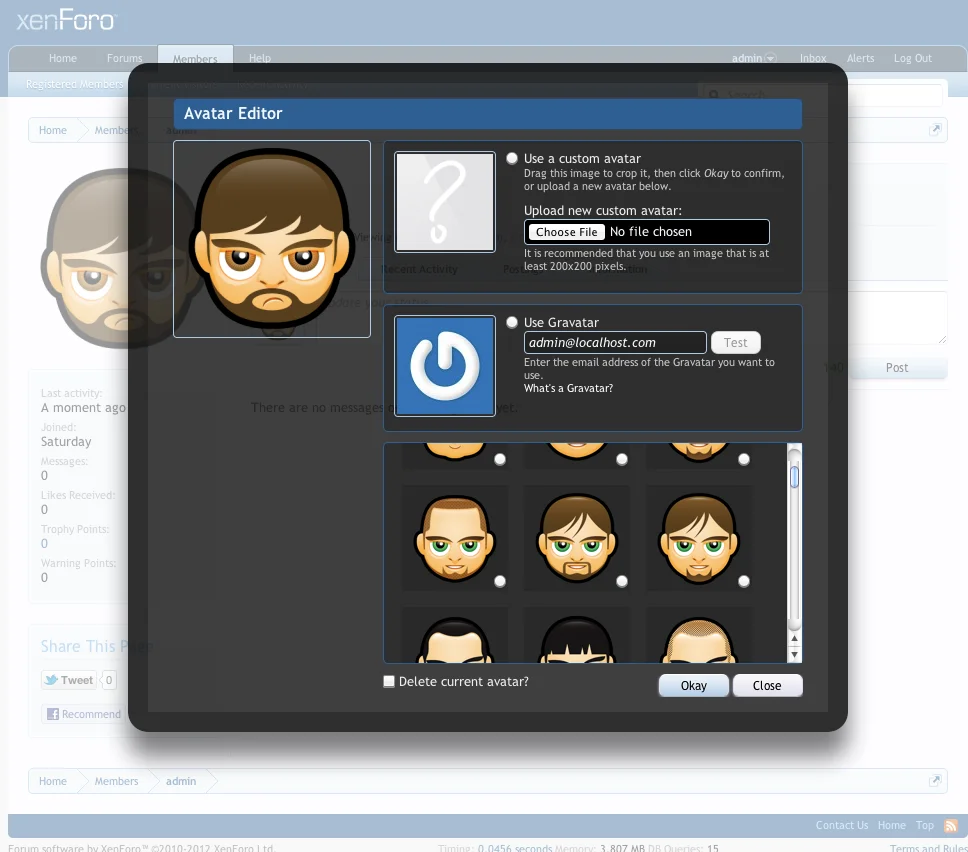Choose the middle-row right avatar with chin beard
The image size is (968, 852).
click(x=699, y=538)
